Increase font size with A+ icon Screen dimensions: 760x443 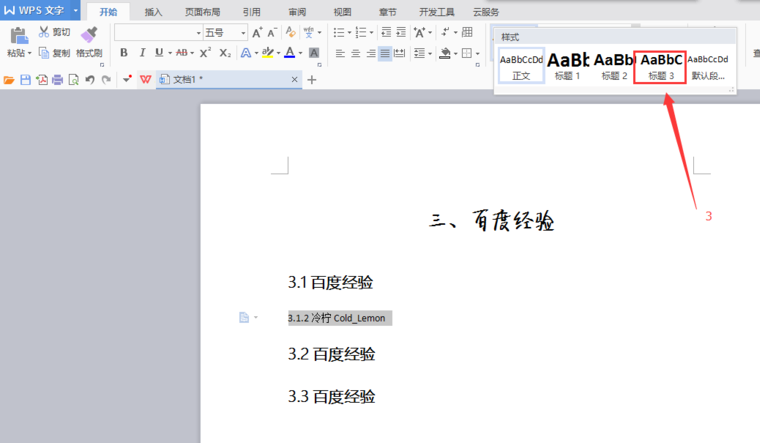[x=257, y=32]
